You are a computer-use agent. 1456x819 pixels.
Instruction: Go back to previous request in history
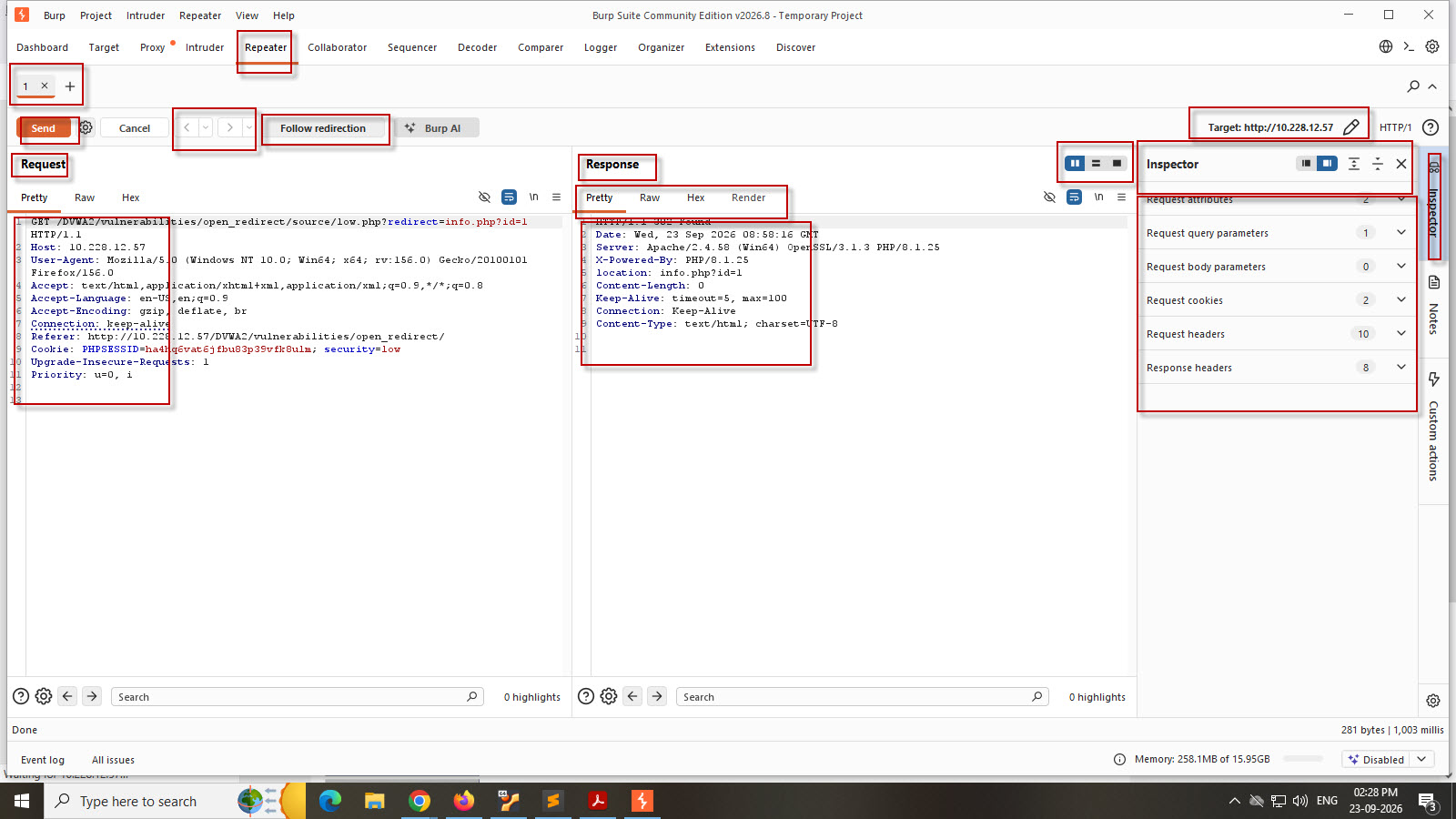[x=187, y=127]
